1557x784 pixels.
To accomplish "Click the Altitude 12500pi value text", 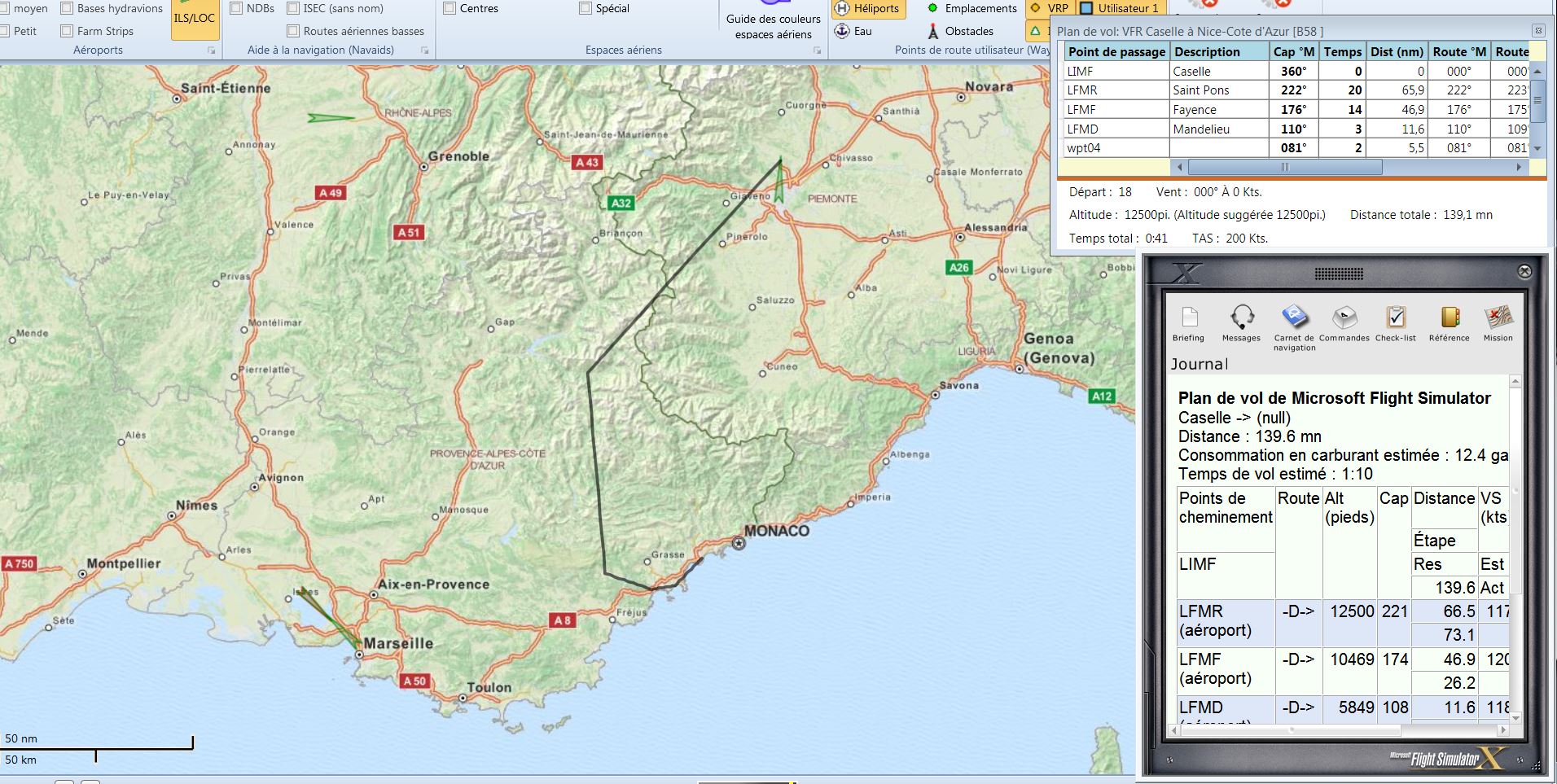I will click(1147, 215).
